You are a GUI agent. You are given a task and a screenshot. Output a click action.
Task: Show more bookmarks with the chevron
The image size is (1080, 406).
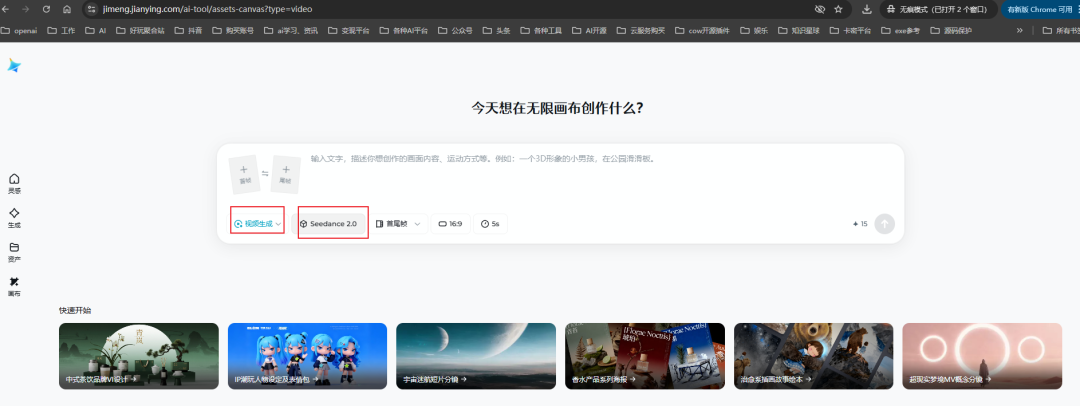[x=1019, y=30]
